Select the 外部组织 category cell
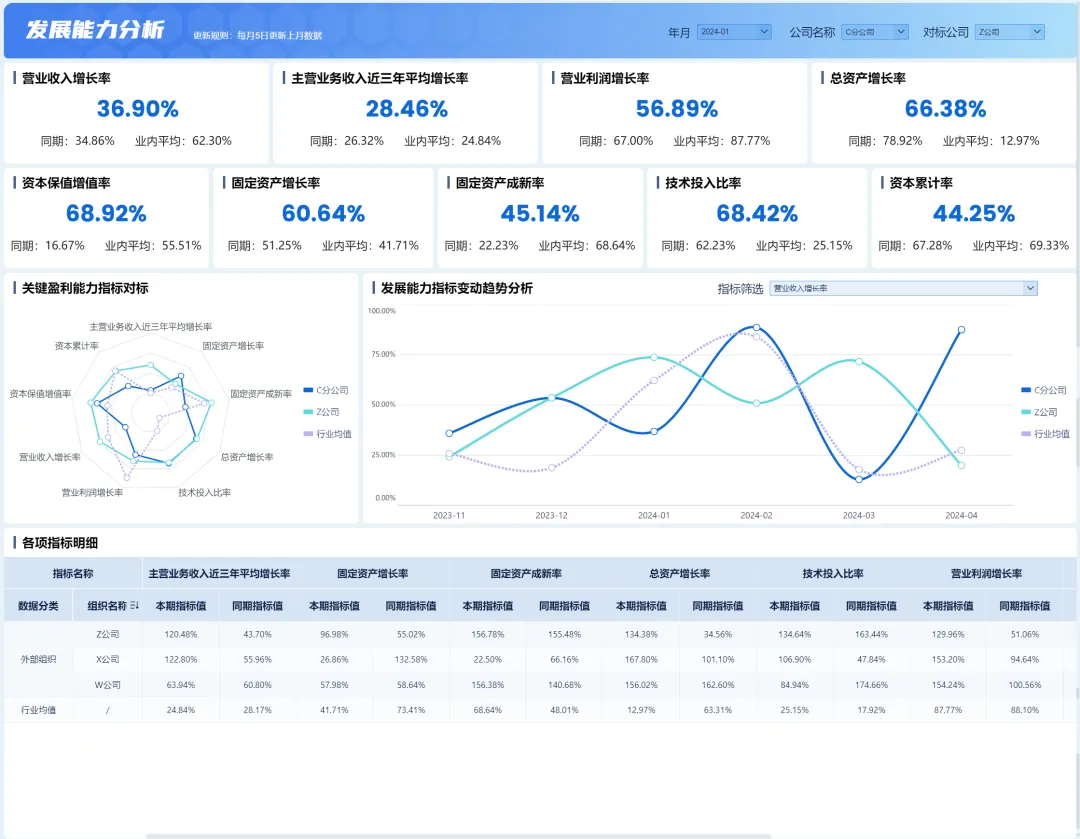This screenshot has height=839, width=1080. [39, 659]
